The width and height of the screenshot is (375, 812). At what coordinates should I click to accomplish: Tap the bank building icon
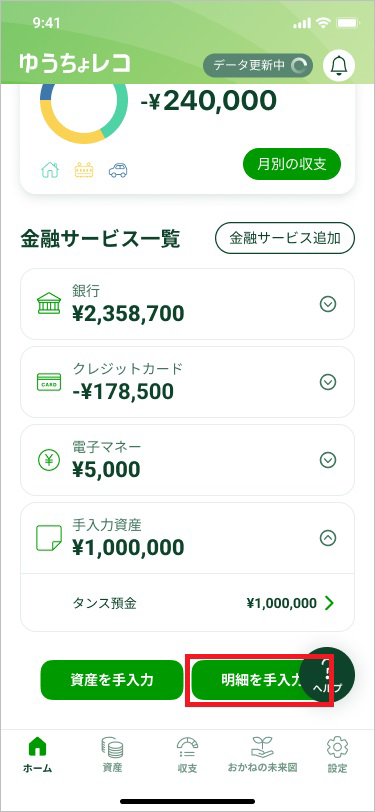[x=49, y=304]
